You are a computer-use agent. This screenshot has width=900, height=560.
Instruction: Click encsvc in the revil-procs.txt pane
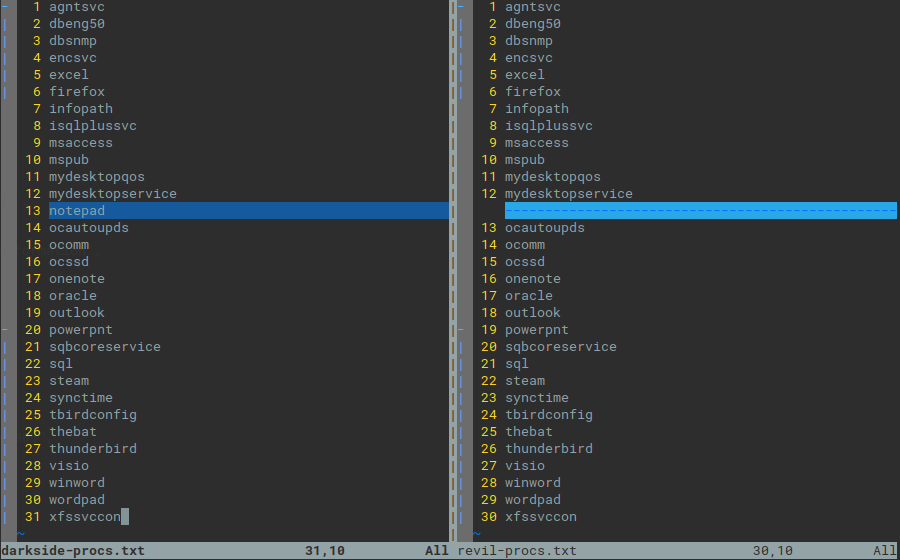[529, 58]
